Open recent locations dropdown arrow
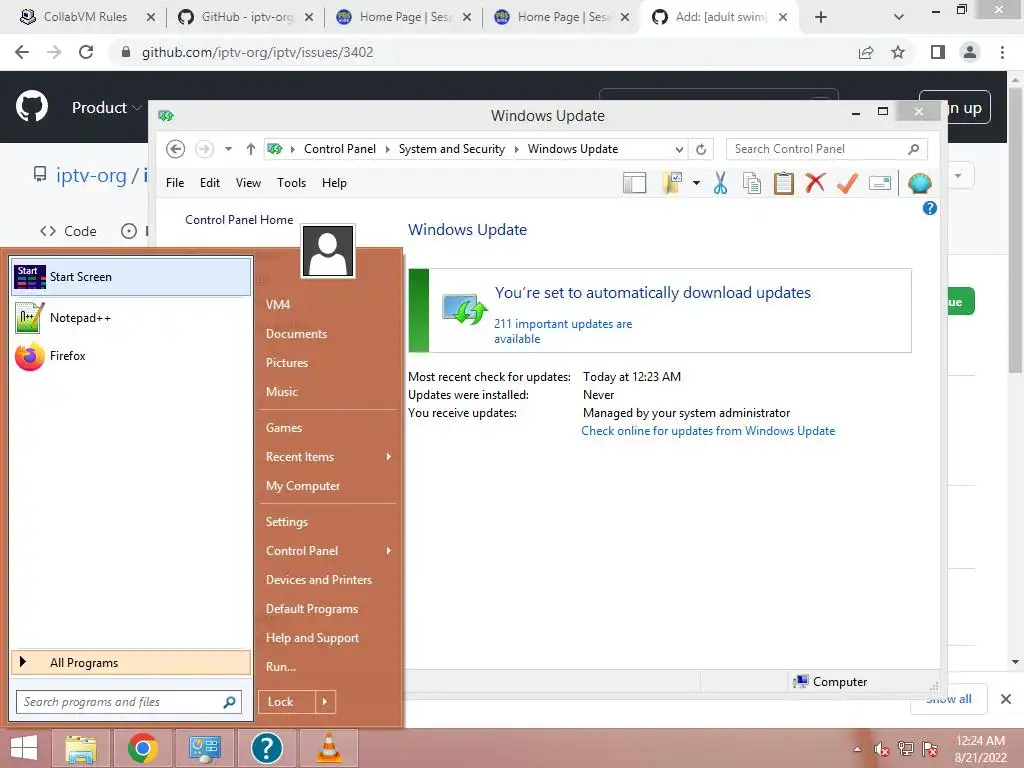The image size is (1024, 768). point(228,149)
